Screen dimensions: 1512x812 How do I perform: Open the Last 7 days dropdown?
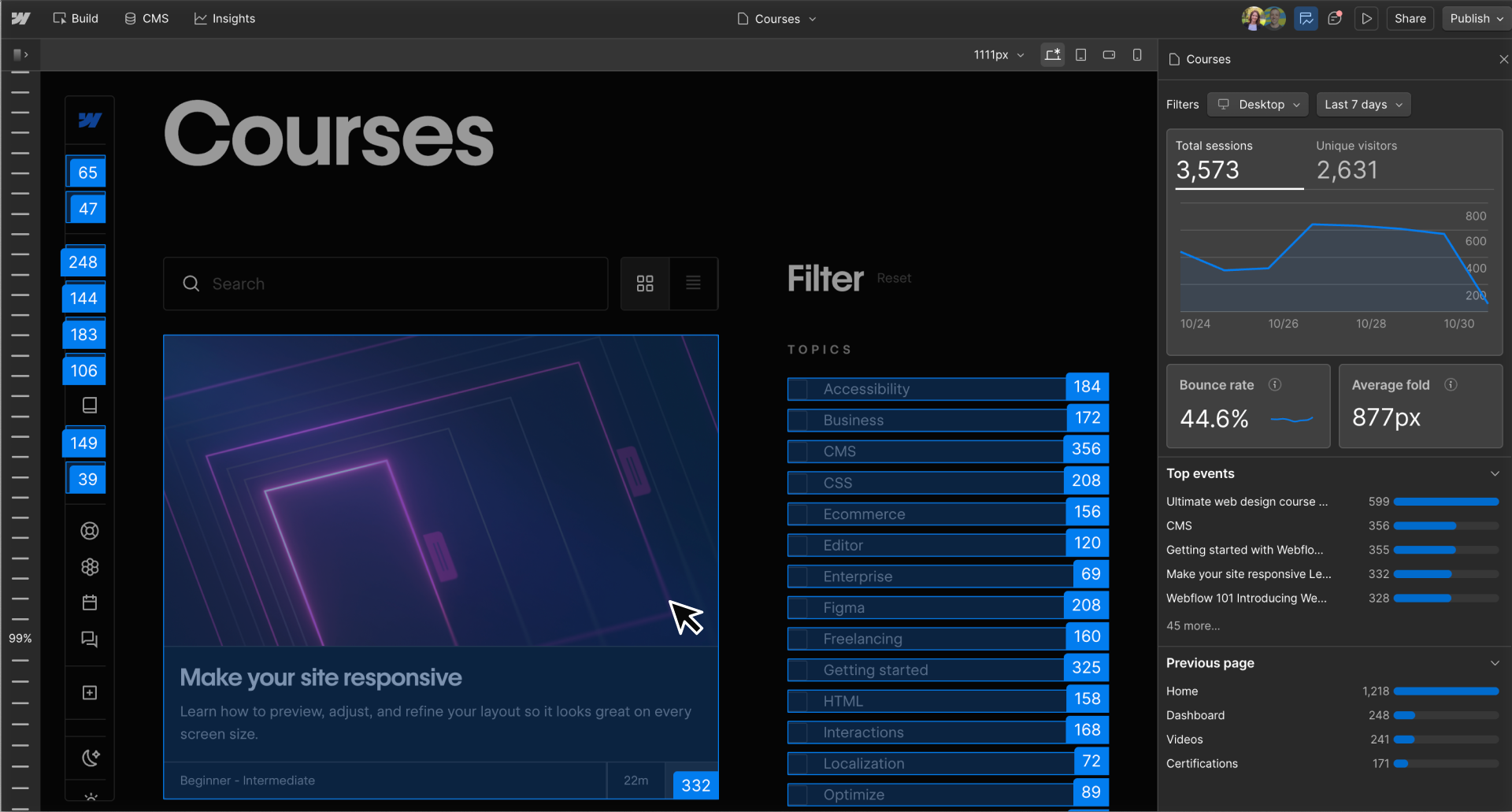(1362, 104)
